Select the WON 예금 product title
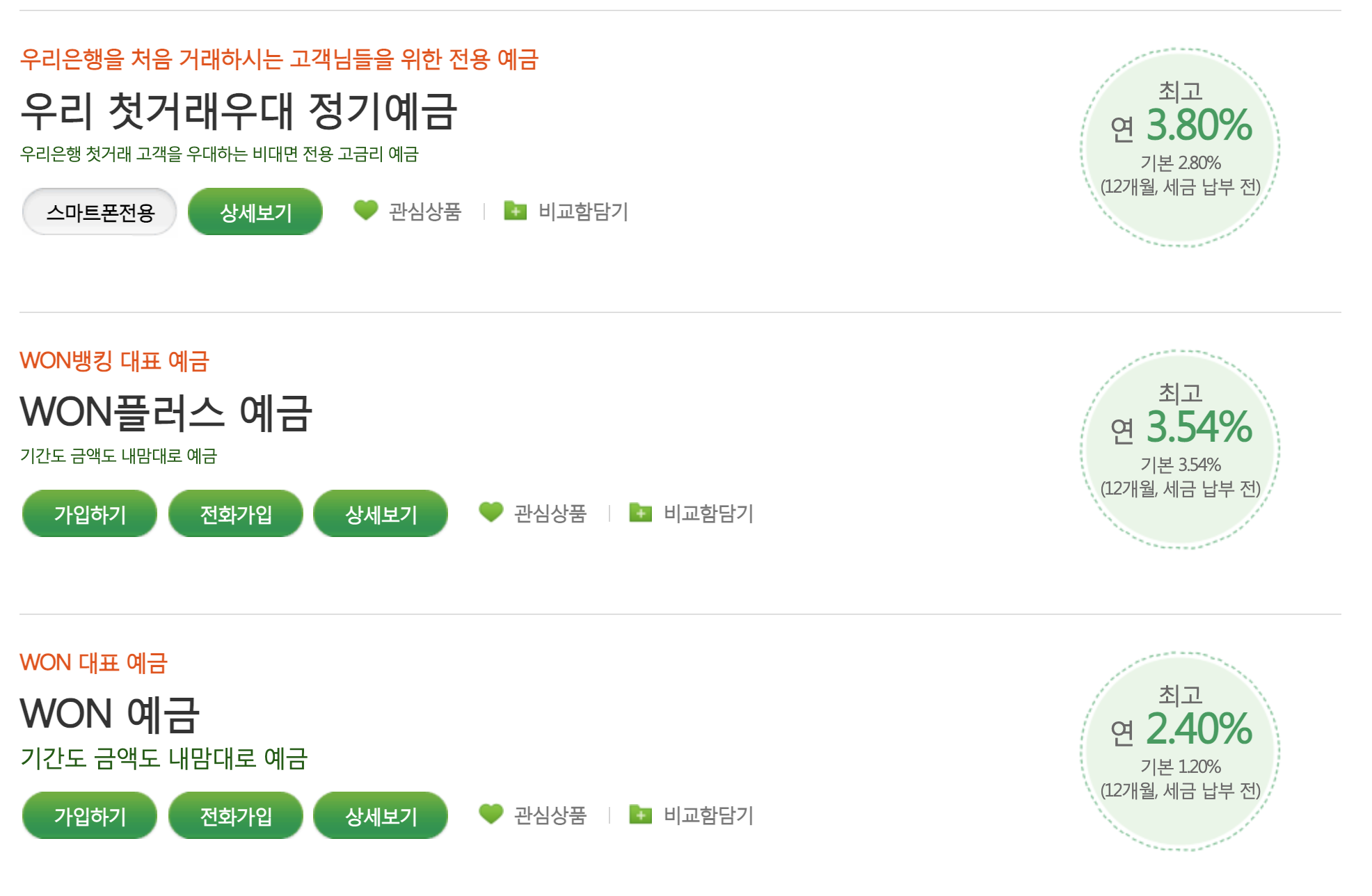1372x896 pixels. coord(108,712)
